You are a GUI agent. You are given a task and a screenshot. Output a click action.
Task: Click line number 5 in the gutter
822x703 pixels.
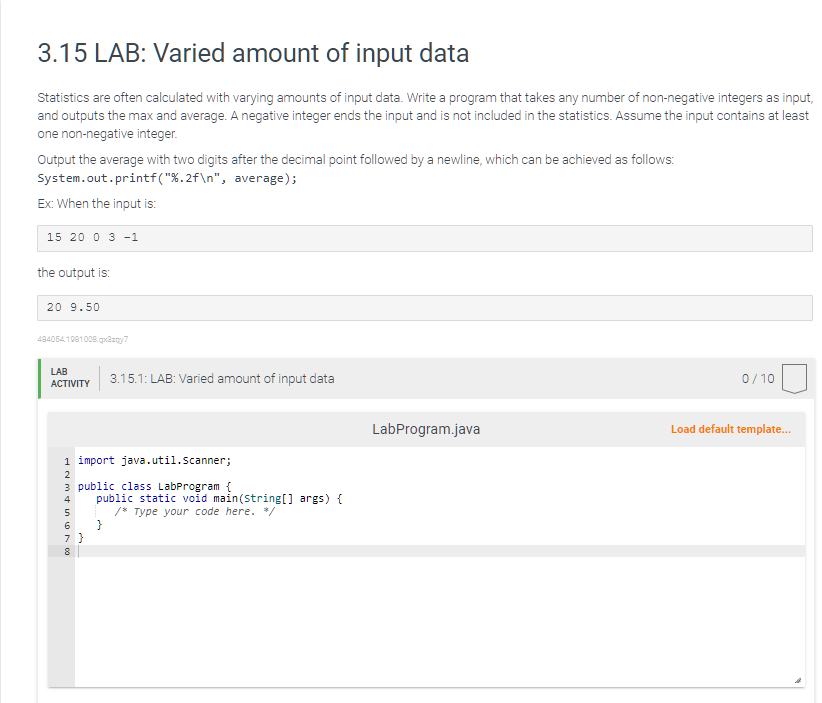click(x=67, y=512)
